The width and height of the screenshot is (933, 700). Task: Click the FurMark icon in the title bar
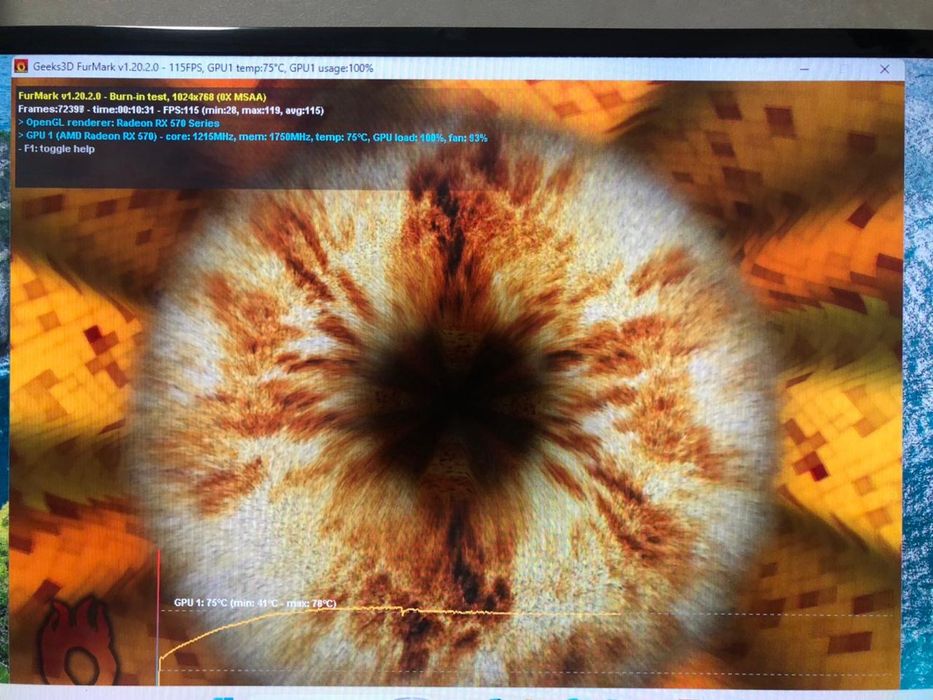[x=21, y=66]
